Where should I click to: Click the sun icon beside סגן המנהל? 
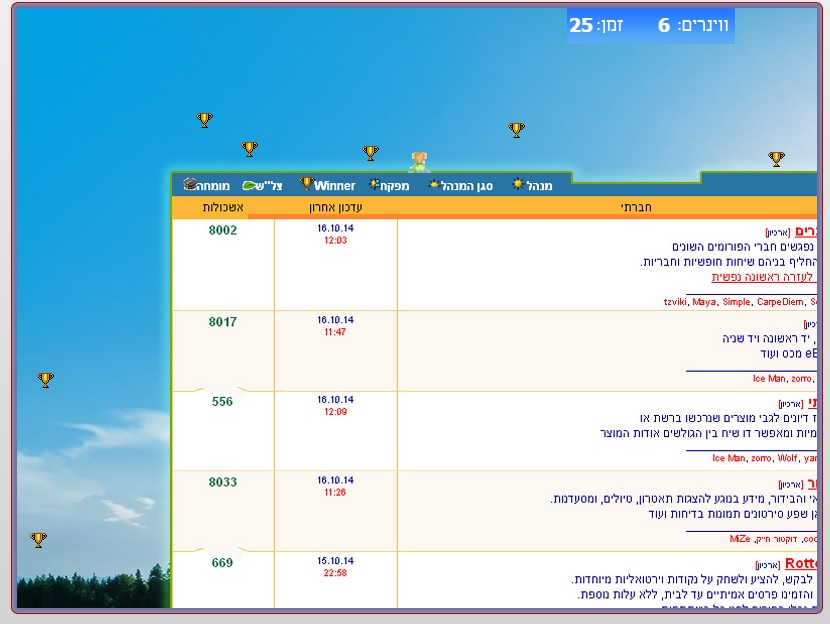tap(435, 185)
